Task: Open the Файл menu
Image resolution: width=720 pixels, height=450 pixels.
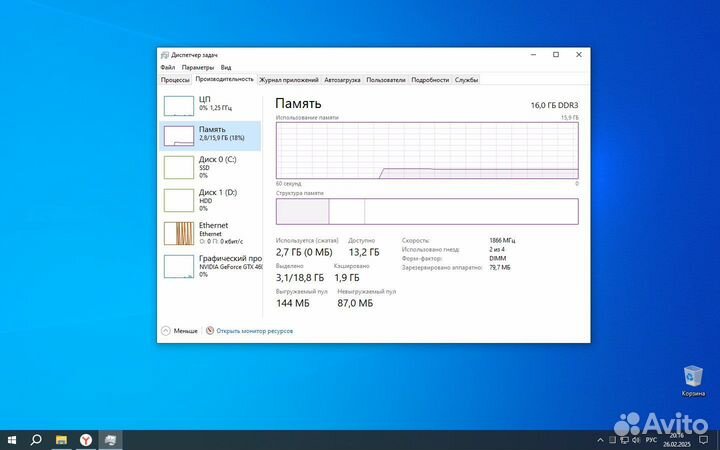Action: click(x=167, y=67)
